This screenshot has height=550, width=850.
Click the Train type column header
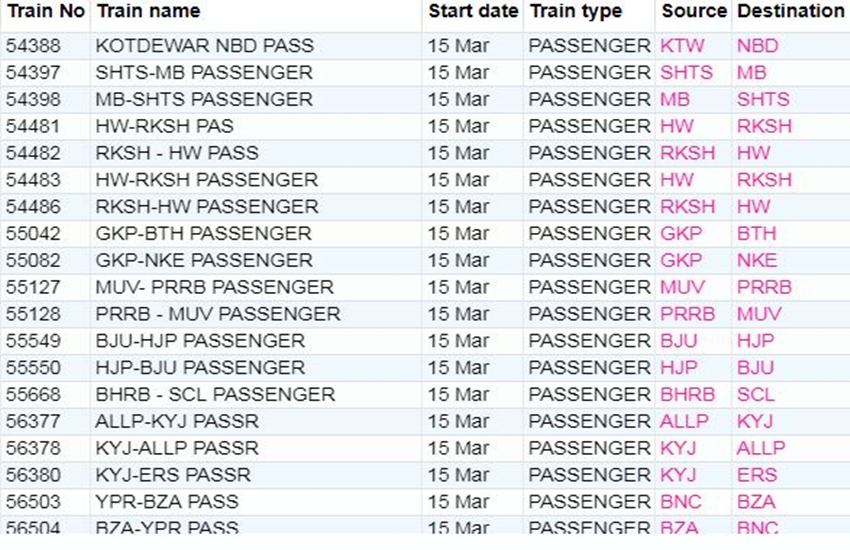click(x=575, y=12)
